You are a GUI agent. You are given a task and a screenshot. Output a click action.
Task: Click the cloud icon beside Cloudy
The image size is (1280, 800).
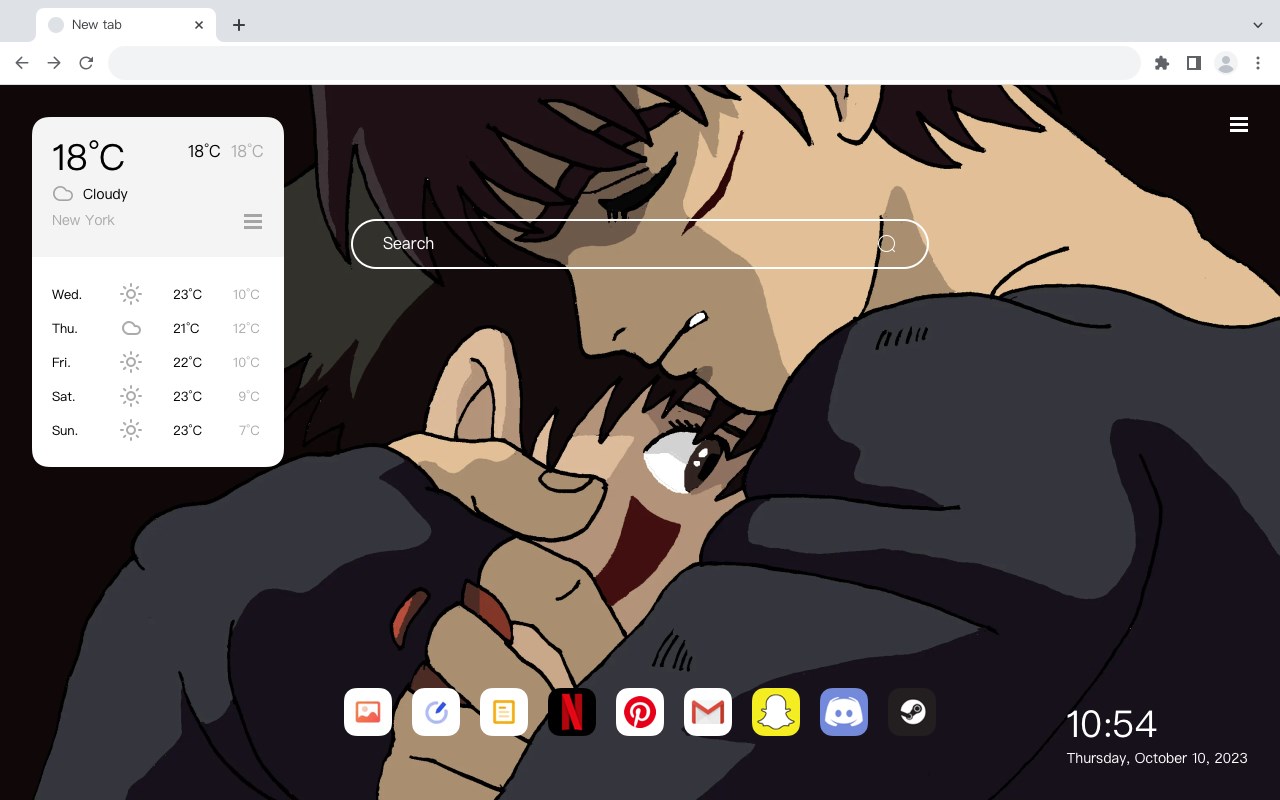63,194
